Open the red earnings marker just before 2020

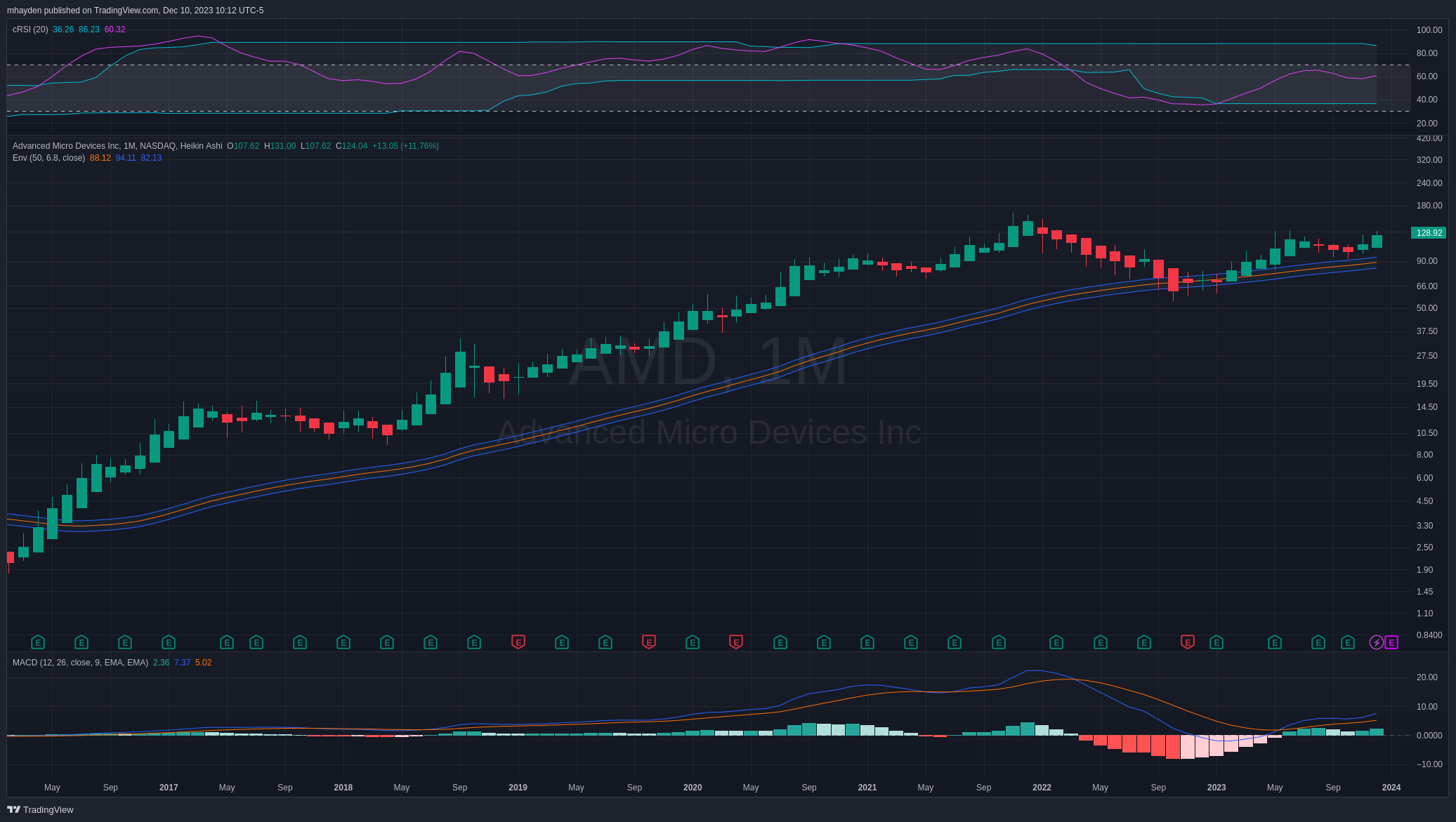[649, 642]
